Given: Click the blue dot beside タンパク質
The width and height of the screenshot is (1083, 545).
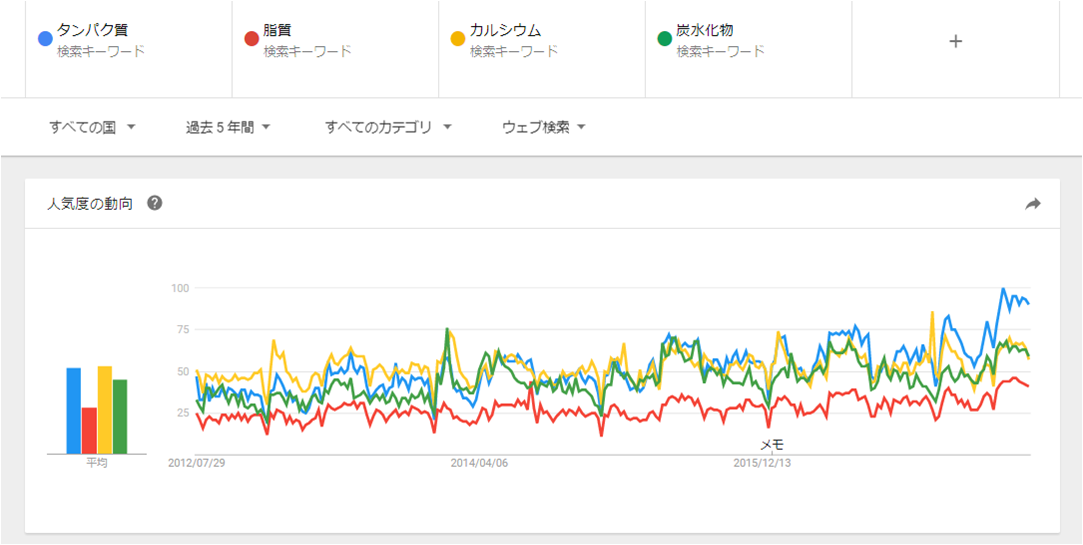Looking at the screenshot, I should (45, 40).
